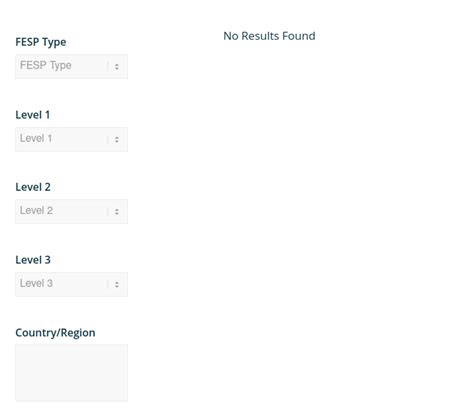Open the Level 1 select box

point(71,139)
